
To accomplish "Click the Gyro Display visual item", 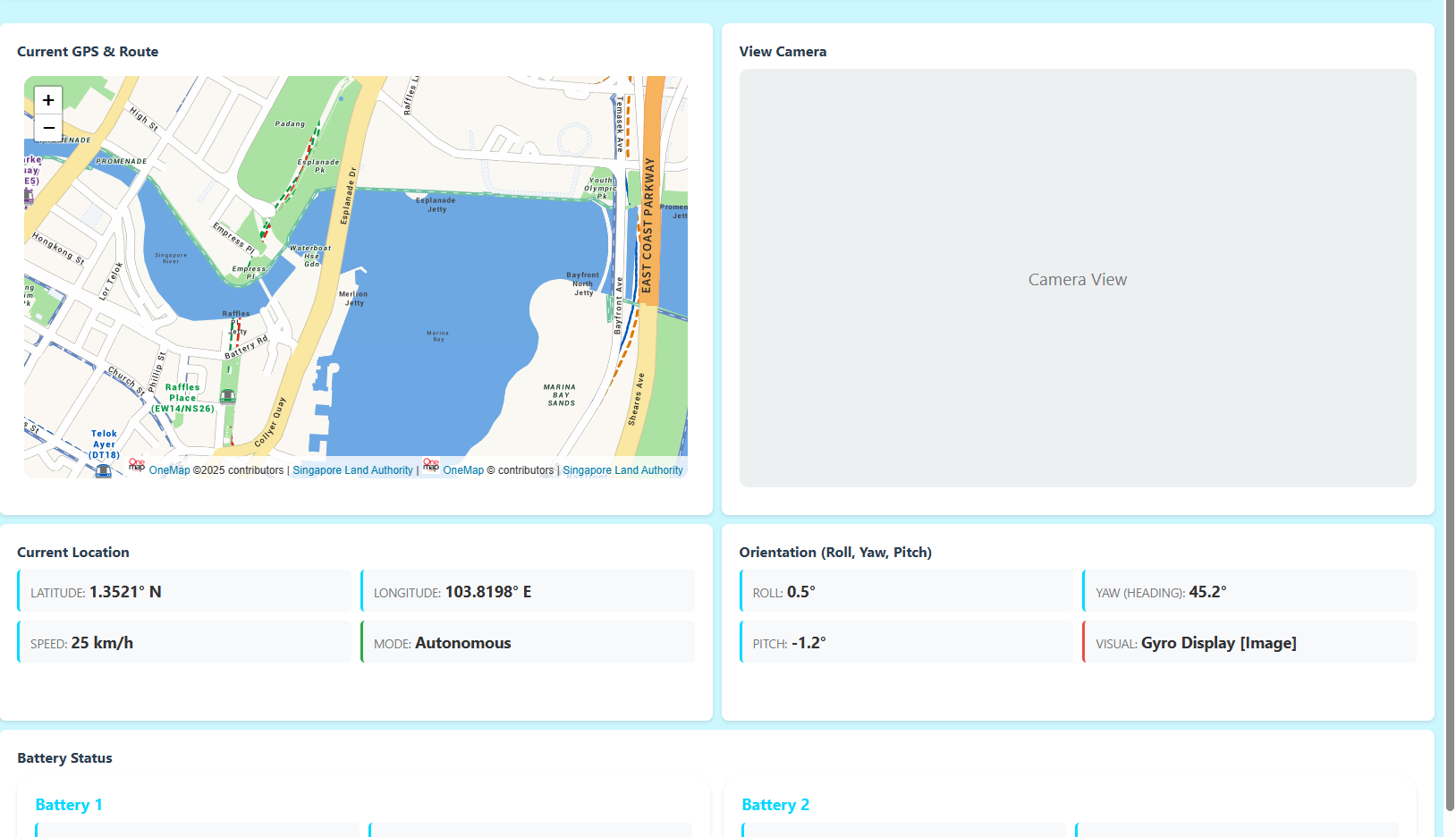I will [x=1249, y=642].
